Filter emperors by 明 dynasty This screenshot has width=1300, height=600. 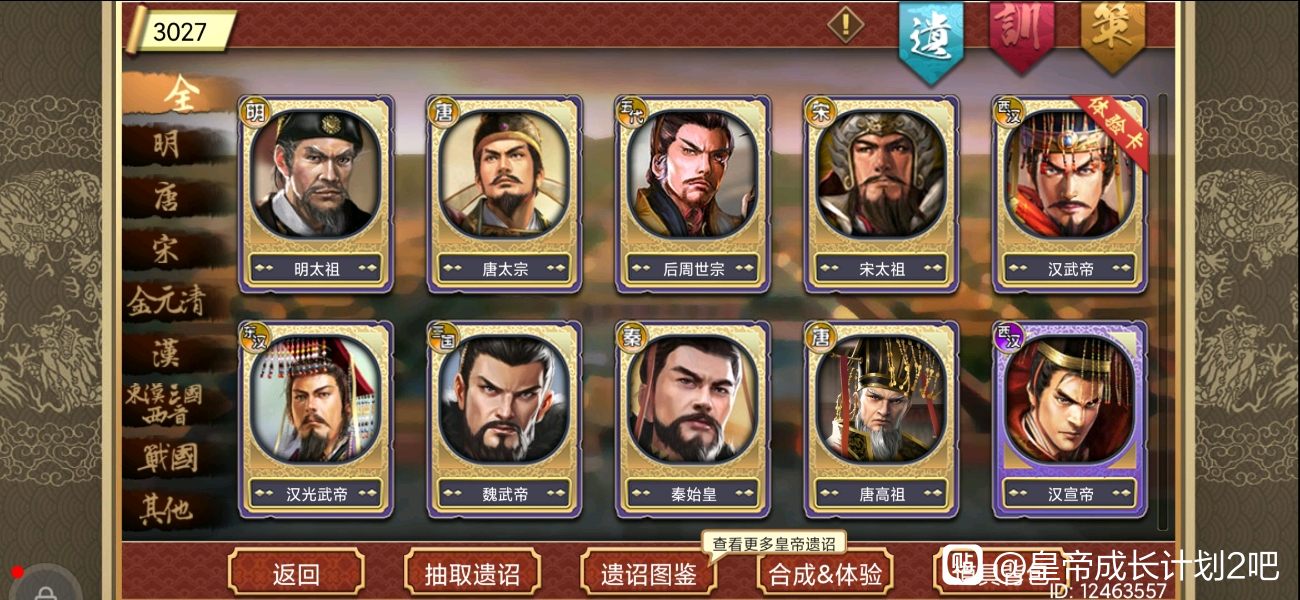click(x=167, y=145)
